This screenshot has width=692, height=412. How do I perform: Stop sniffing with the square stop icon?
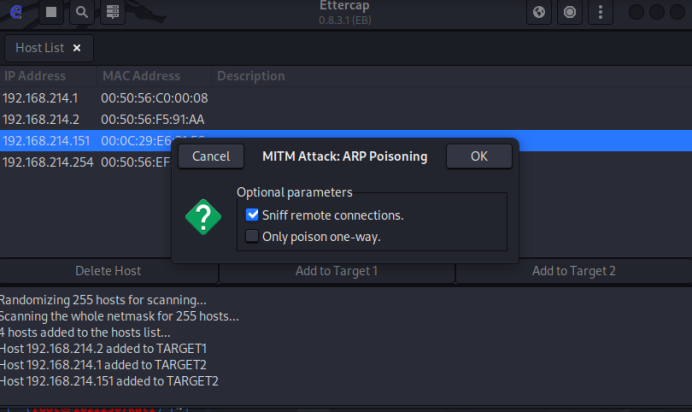pos(51,12)
